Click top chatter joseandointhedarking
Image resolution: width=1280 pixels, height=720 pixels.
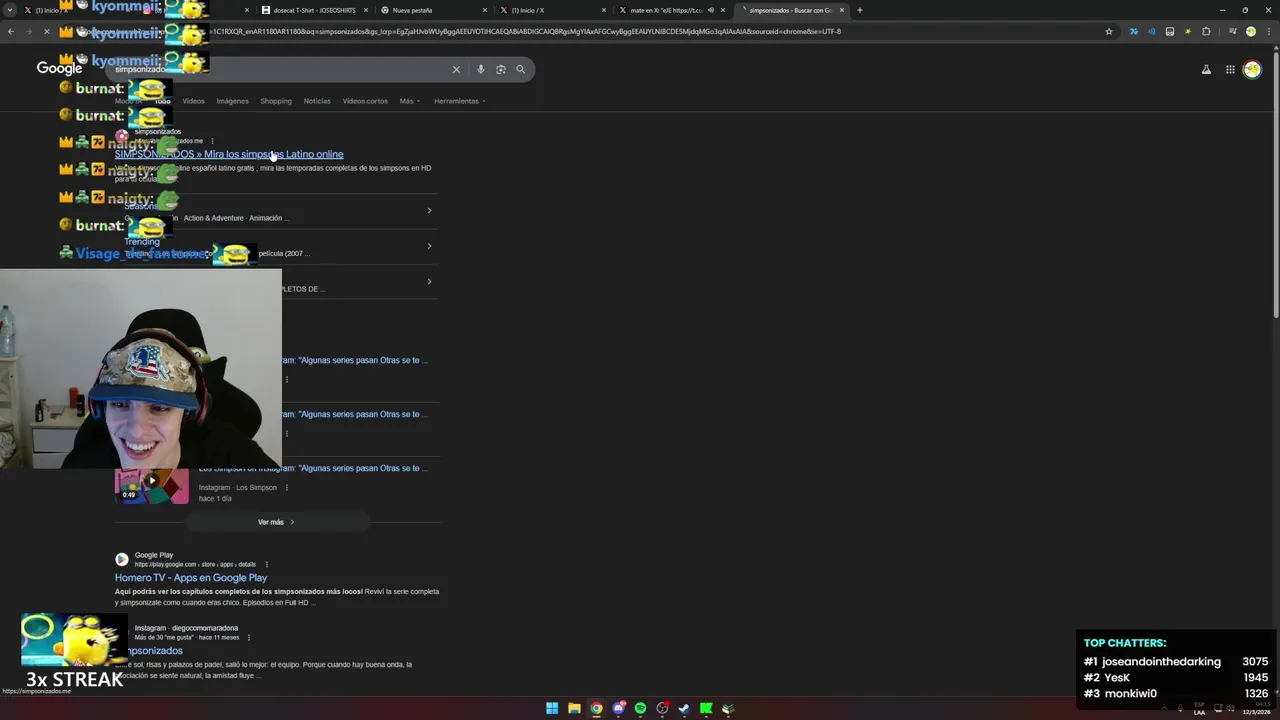(x=1161, y=662)
